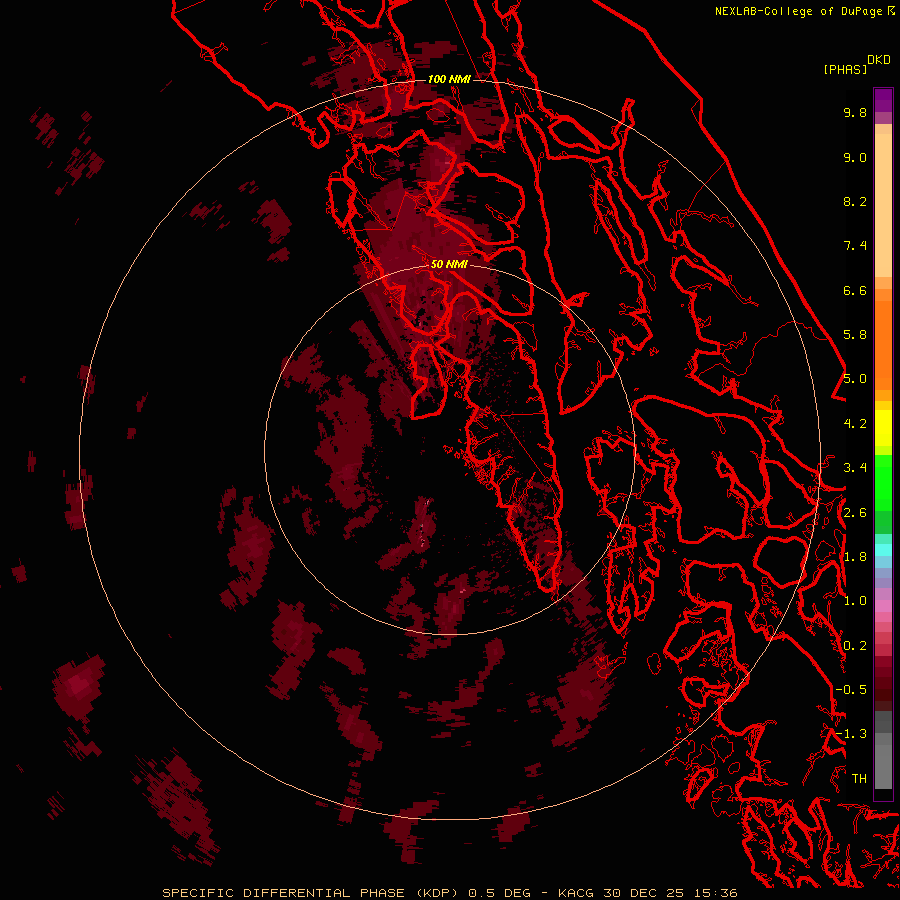
Task: Click the 8.2 value on the color scale
Action: 855,201
